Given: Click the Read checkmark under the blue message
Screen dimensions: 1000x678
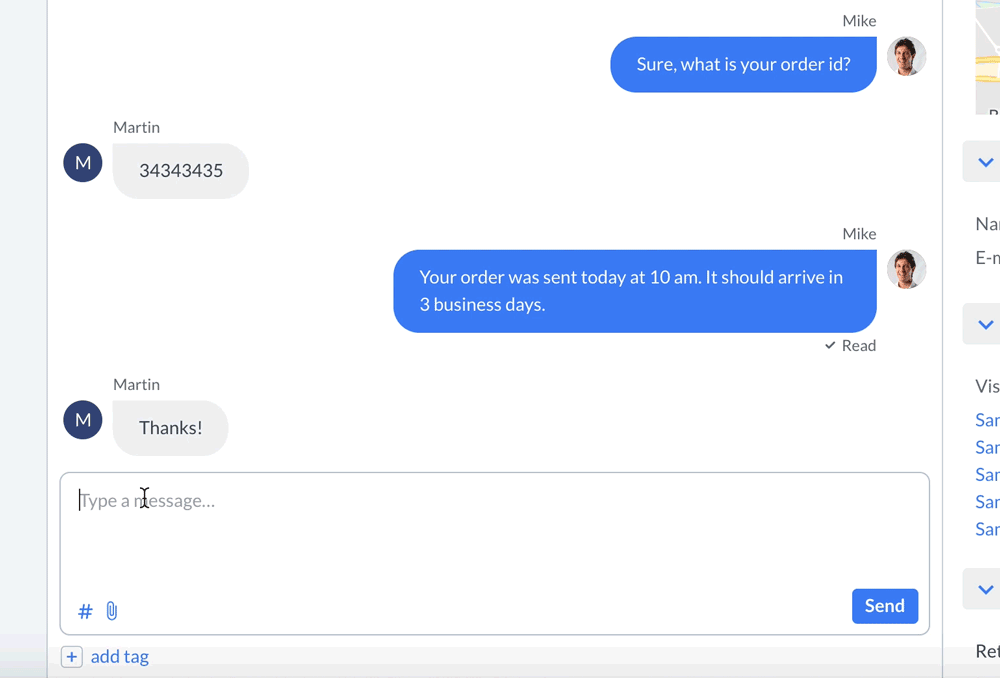Looking at the screenshot, I should pos(849,345).
